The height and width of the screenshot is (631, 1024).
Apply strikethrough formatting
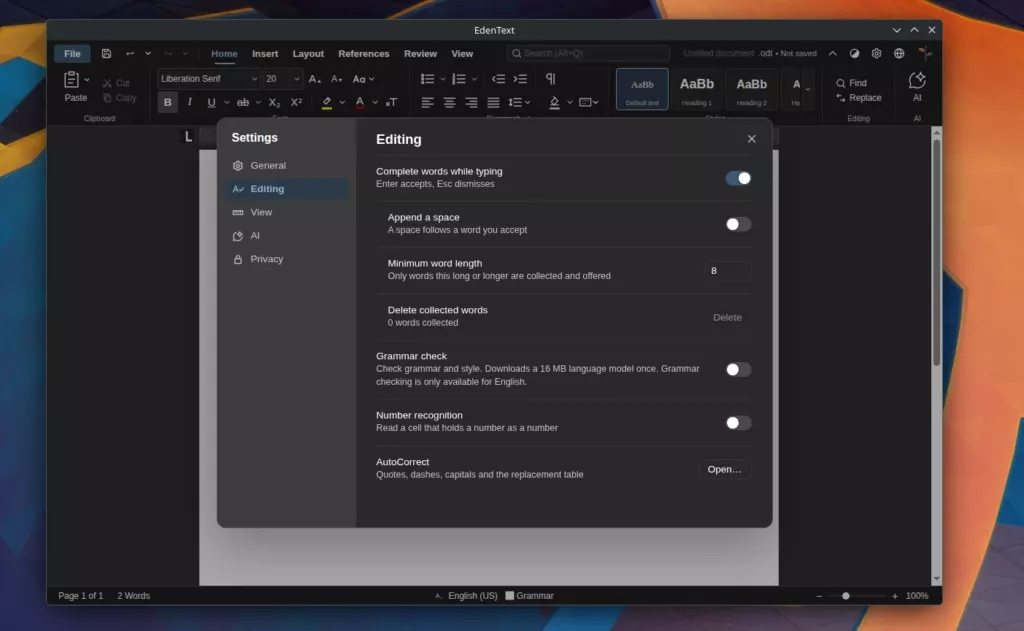click(243, 102)
